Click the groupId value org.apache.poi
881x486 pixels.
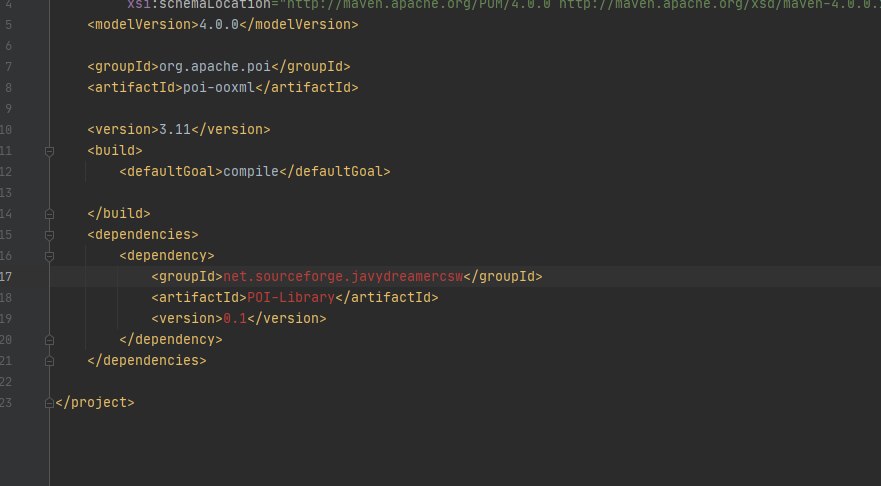tap(215, 66)
